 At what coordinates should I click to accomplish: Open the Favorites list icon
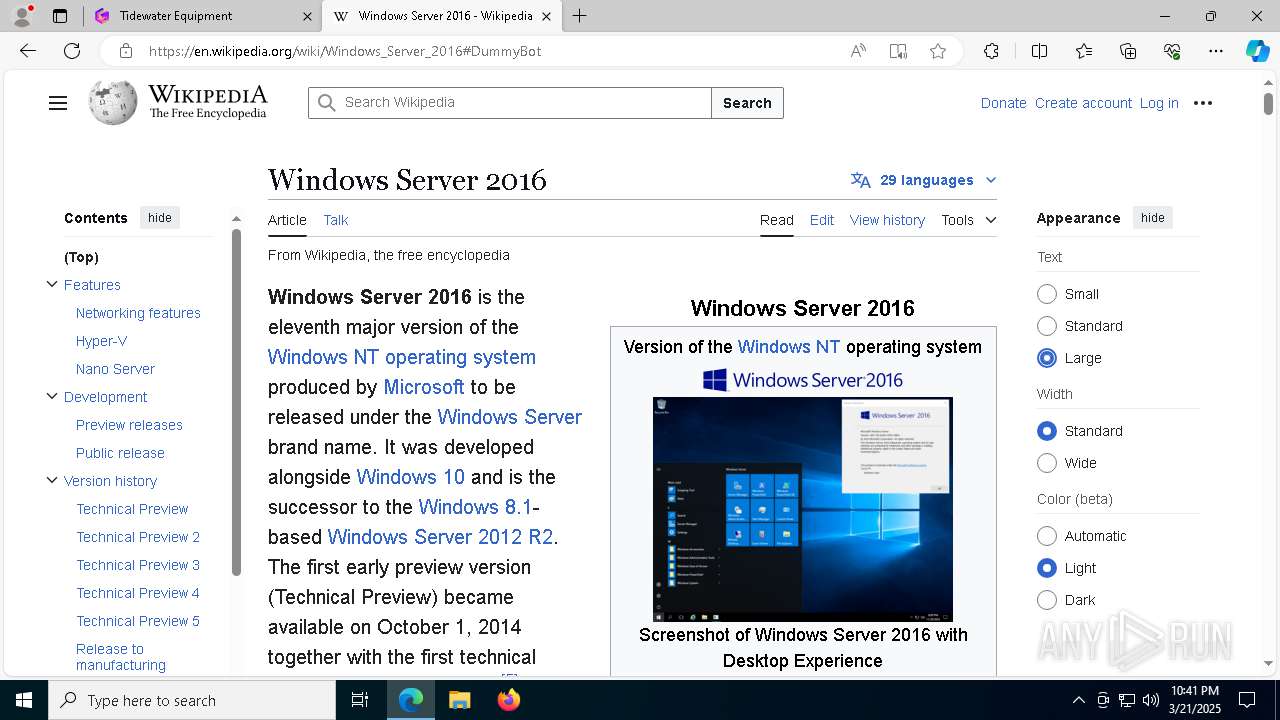click(x=1084, y=51)
